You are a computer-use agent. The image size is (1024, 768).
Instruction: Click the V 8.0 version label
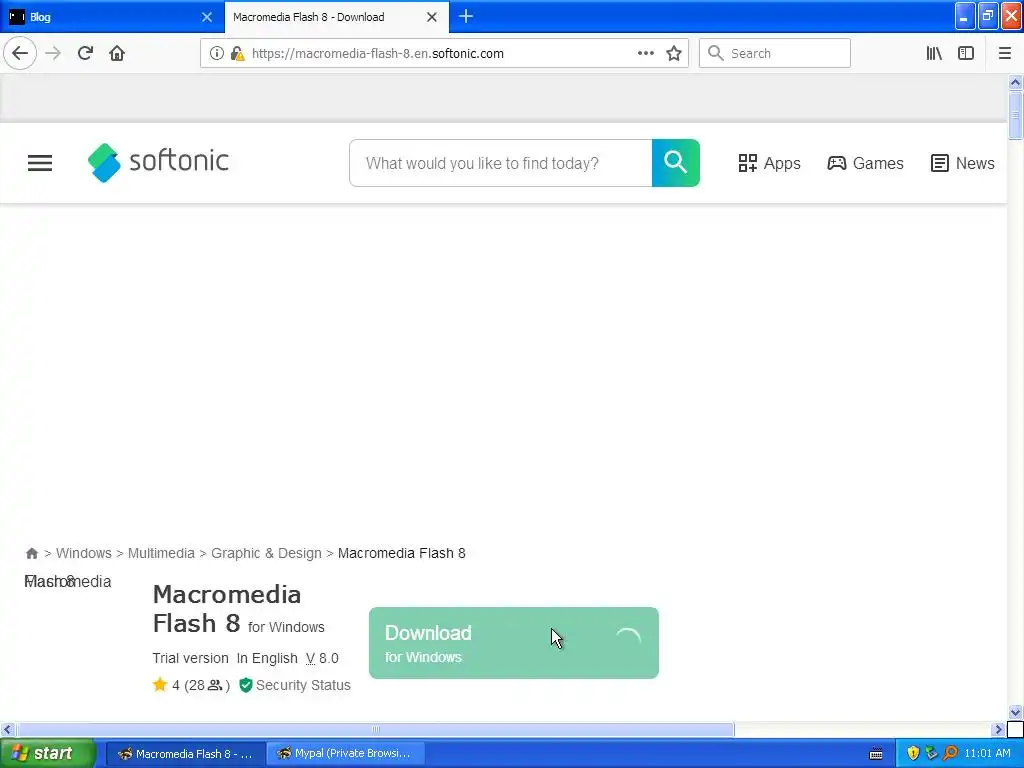point(322,658)
